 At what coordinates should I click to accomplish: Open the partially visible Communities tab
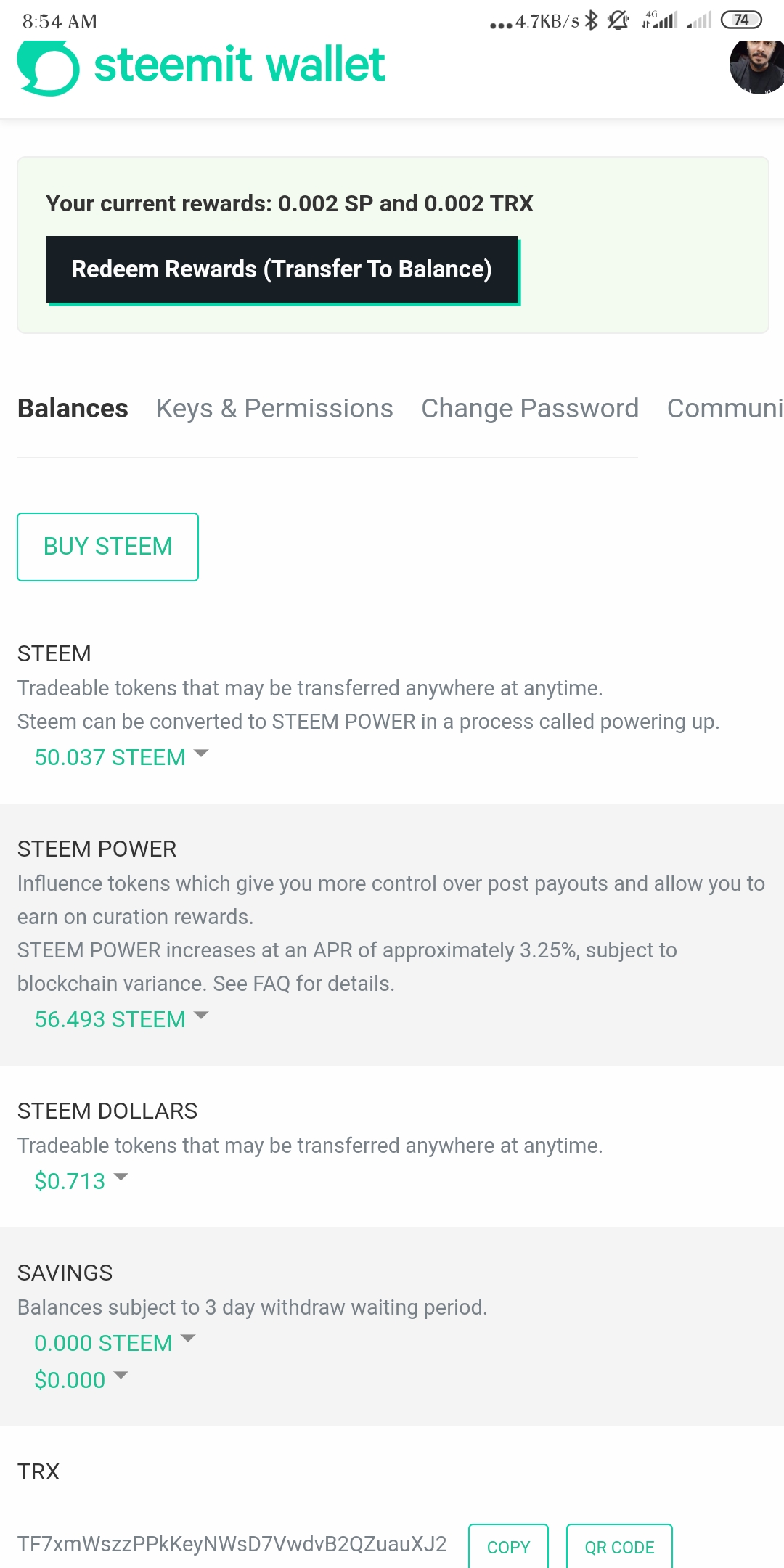724,409
